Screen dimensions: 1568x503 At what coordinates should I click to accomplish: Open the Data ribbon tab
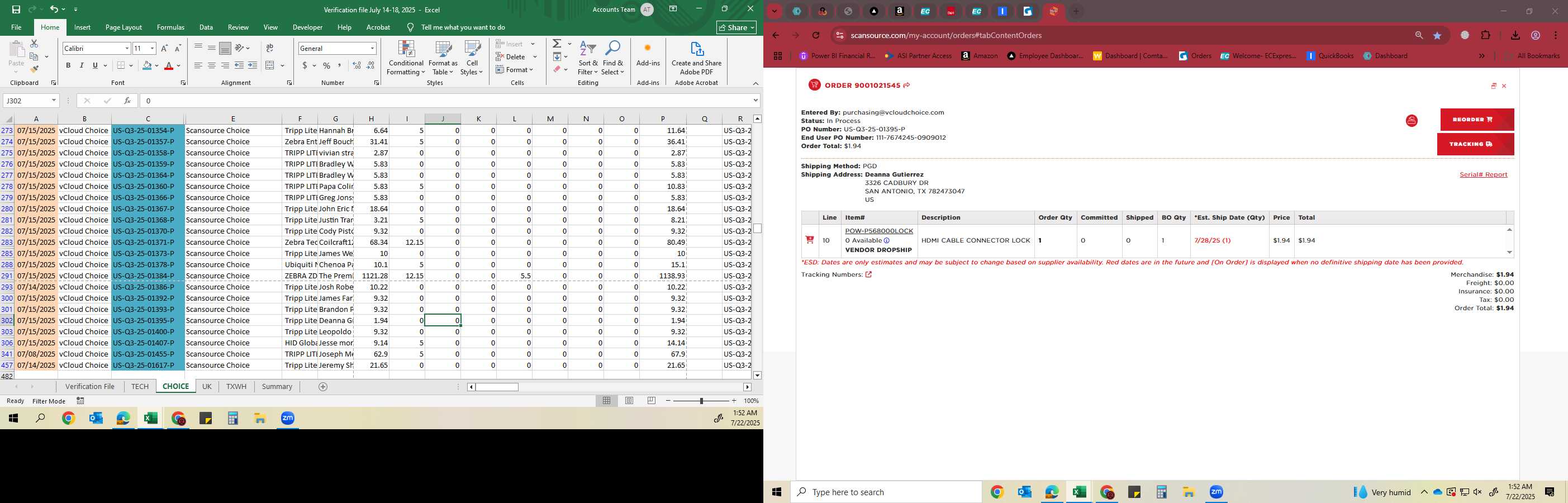coord(206,27)
